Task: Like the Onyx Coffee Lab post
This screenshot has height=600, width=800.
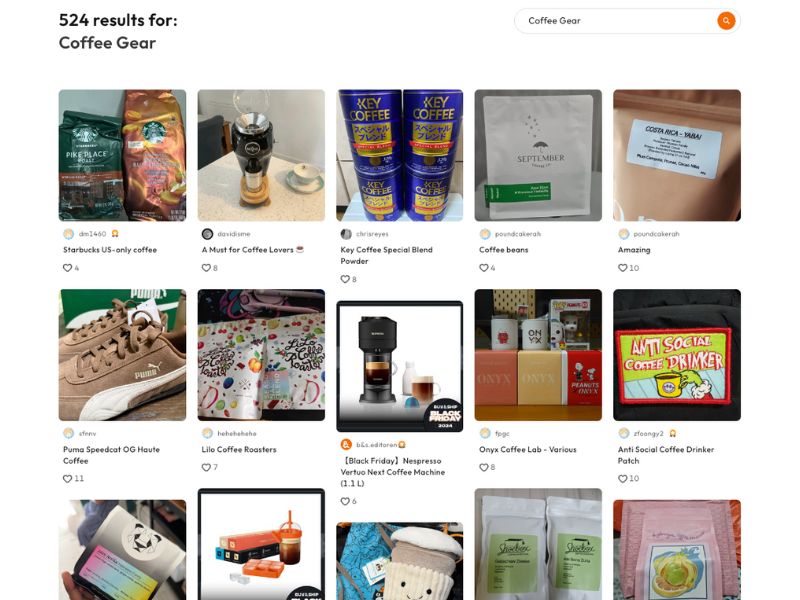Action: point(484,467)
